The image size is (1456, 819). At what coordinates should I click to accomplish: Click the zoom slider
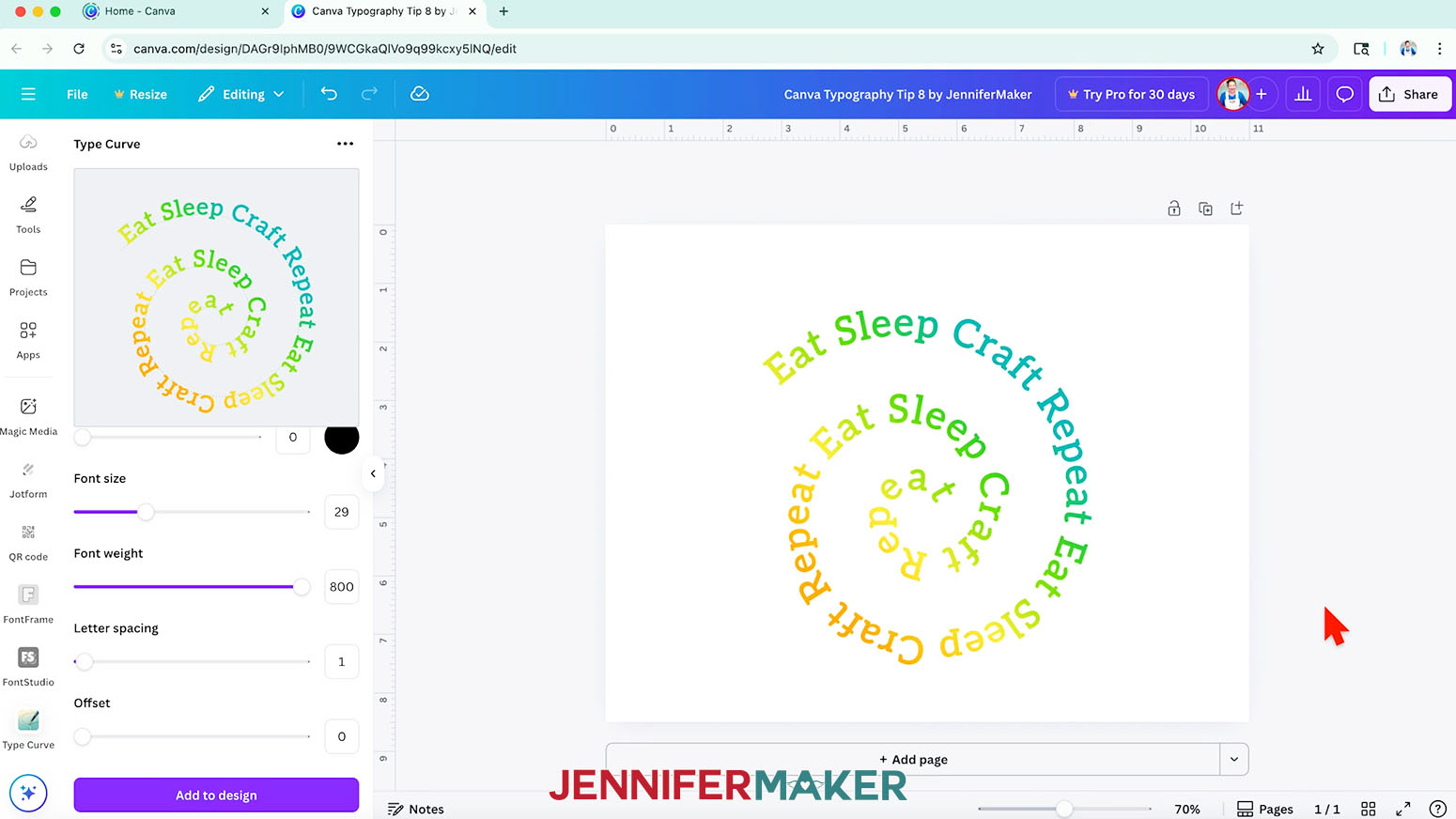click(x=1064, y=809)
